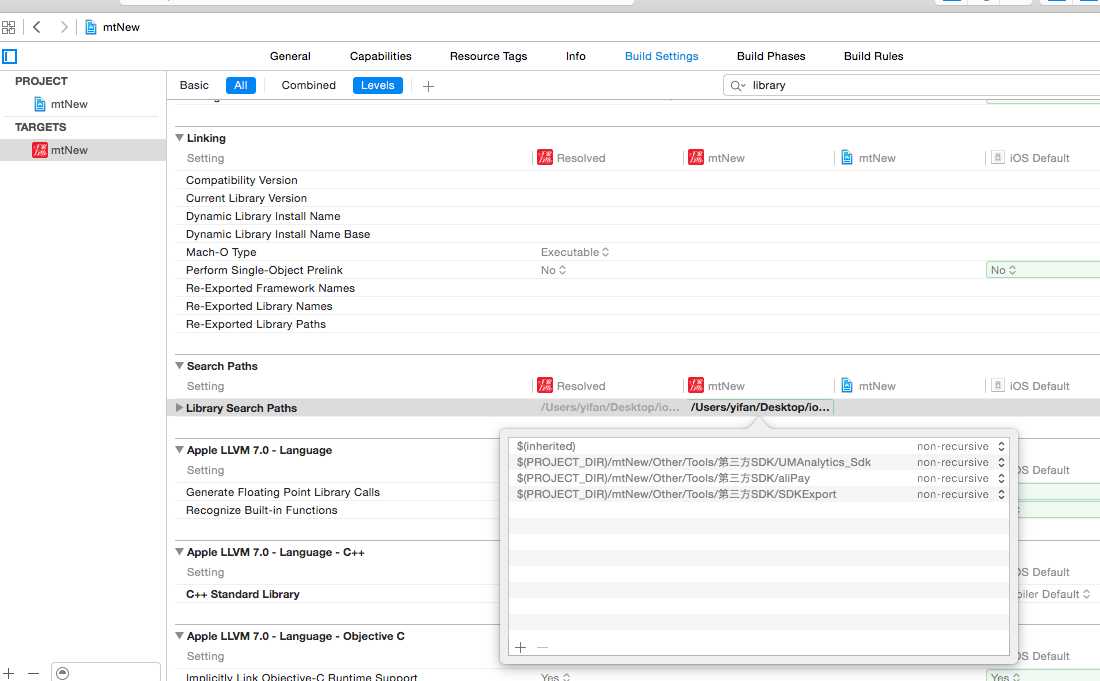Click mtNew target column icon in Linking header

[696, 157]
